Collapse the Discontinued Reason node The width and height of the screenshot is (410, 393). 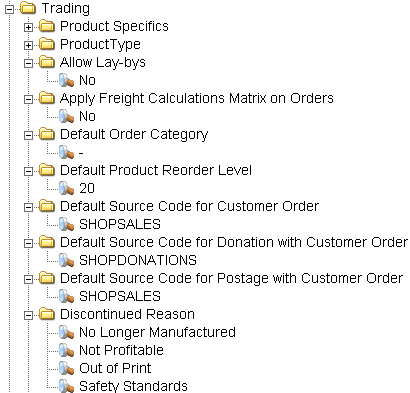(29, 315)
